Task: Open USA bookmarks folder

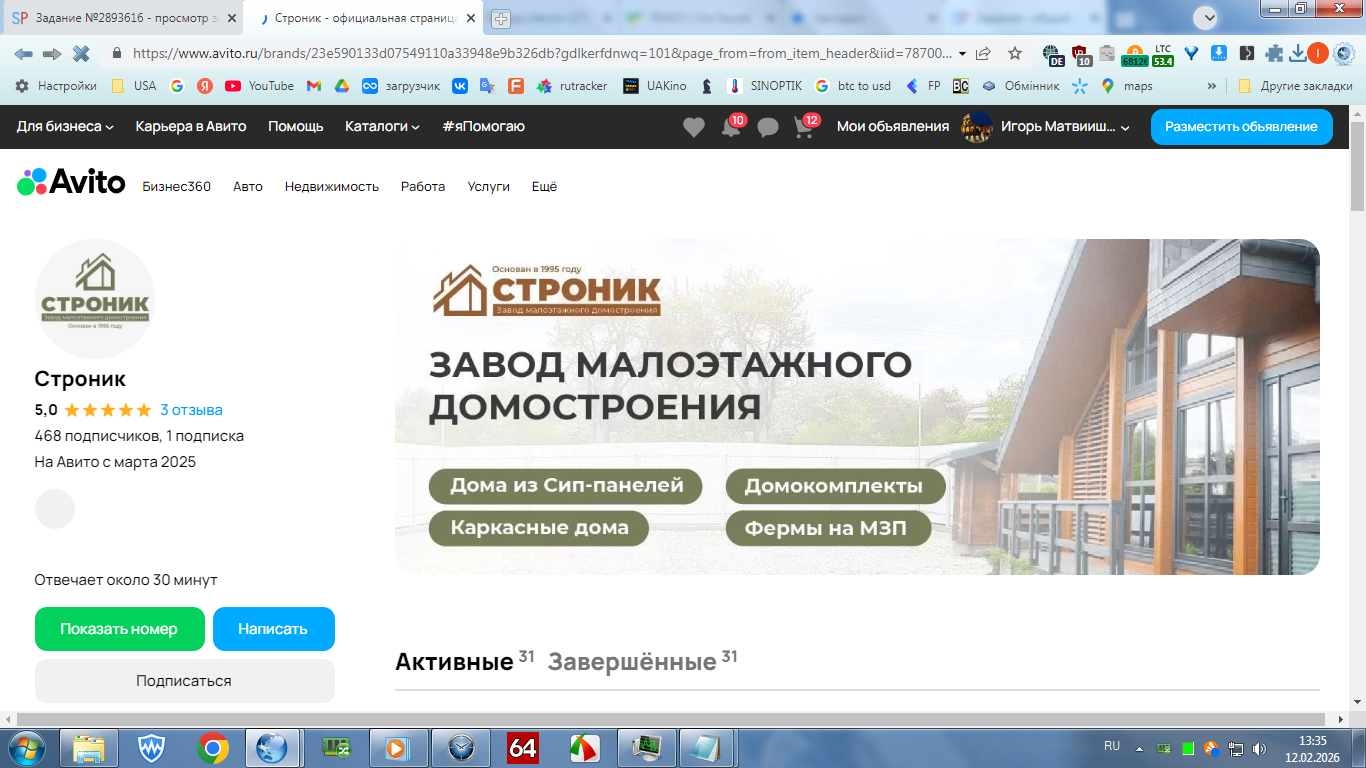Action: (x=133, y=86)
